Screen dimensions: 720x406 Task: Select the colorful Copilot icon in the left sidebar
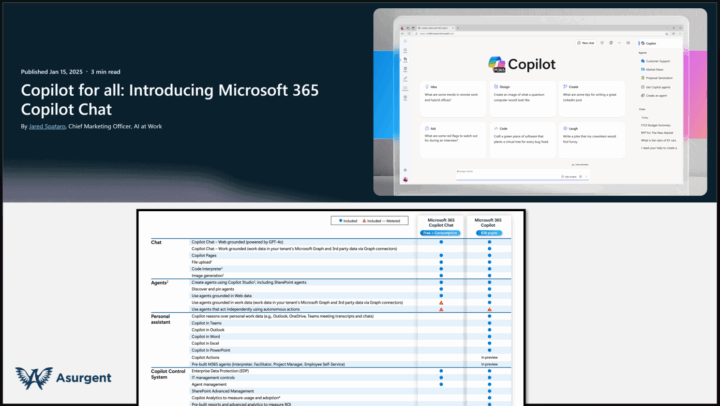(x=405, y=59)
